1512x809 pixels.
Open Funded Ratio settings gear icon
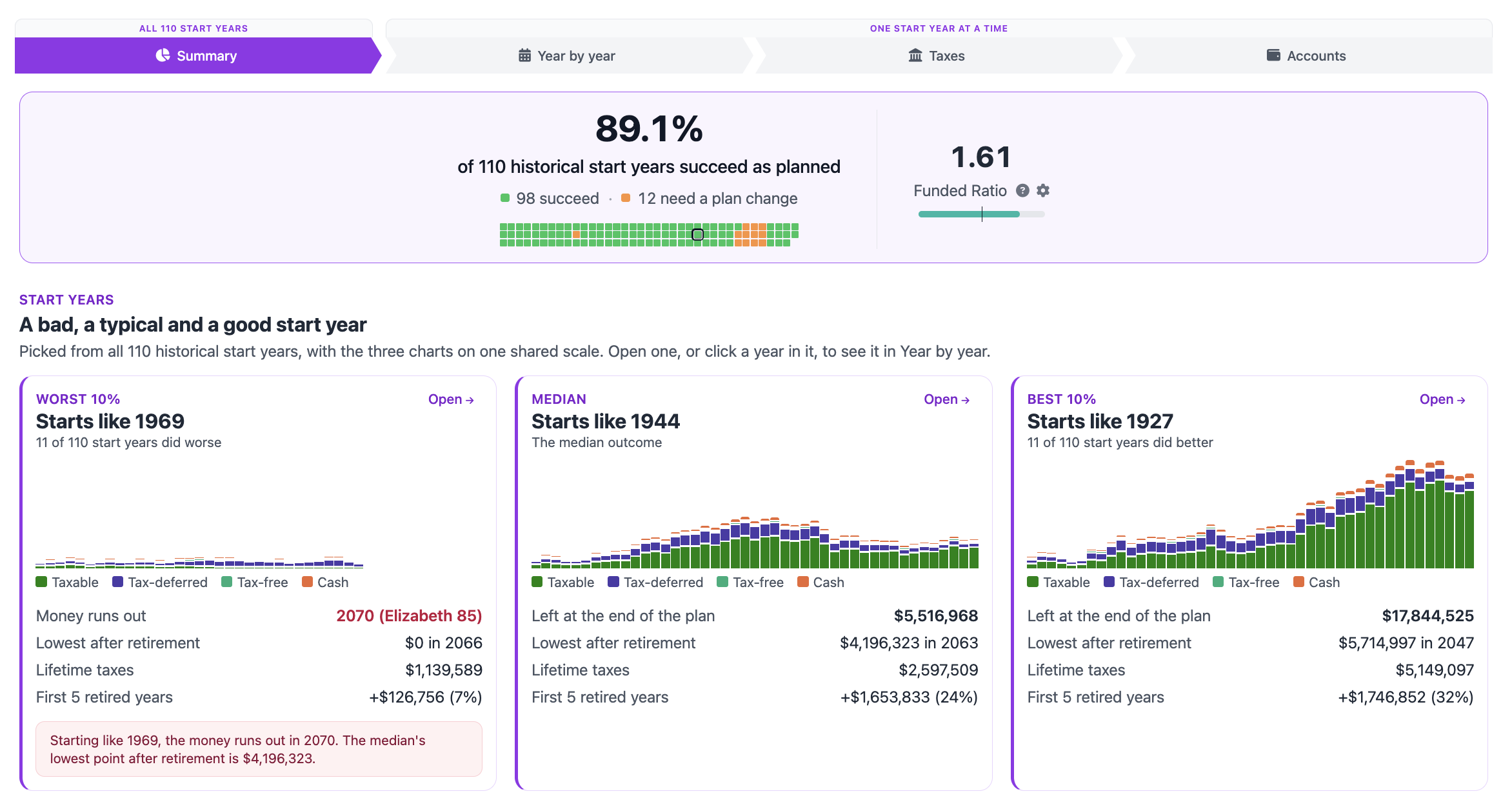pos(1043,190)
